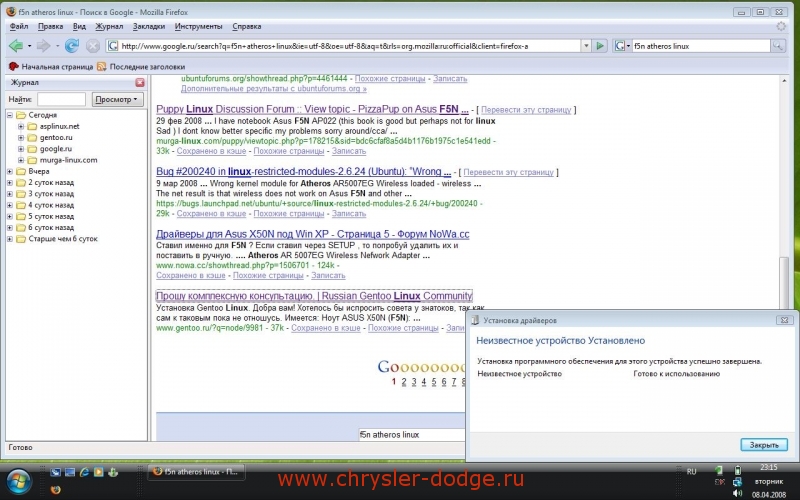Expand the Вчера history folder

point(10,171)
